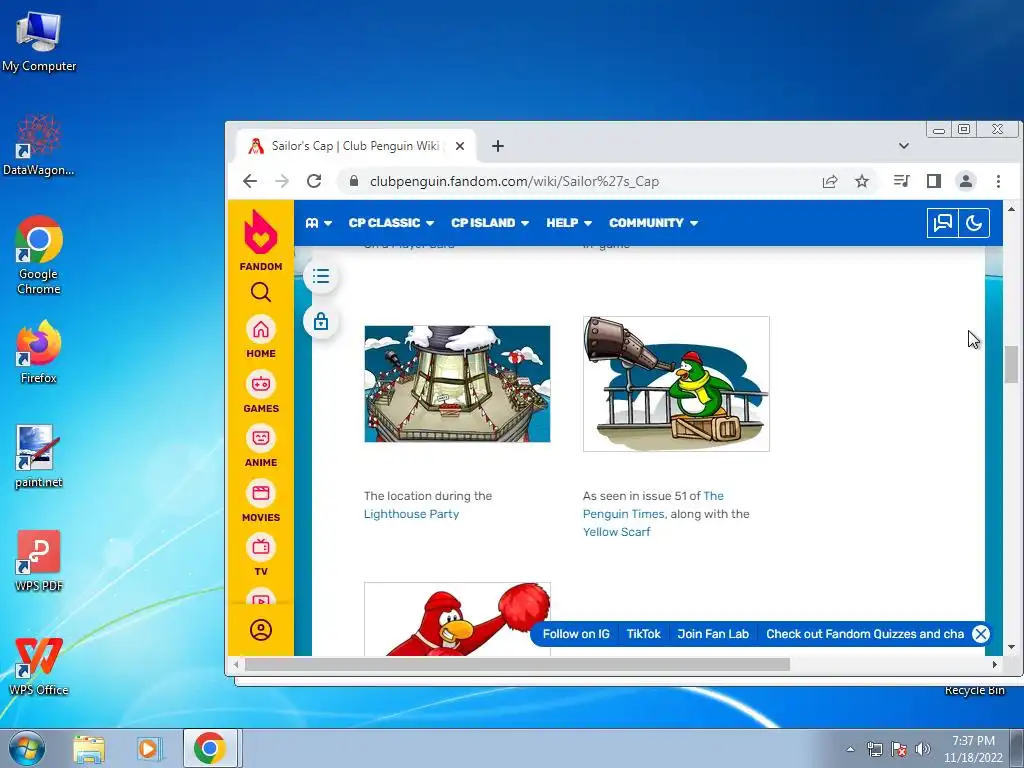Viewport: 1024px width, 768px height.
Task: Open File Explorer from taskbar
Action: [89, 748]
